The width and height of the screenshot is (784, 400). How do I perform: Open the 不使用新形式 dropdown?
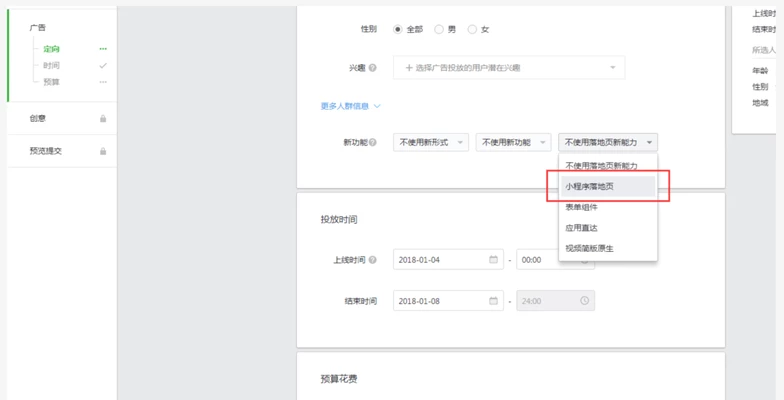click(431, 143)
